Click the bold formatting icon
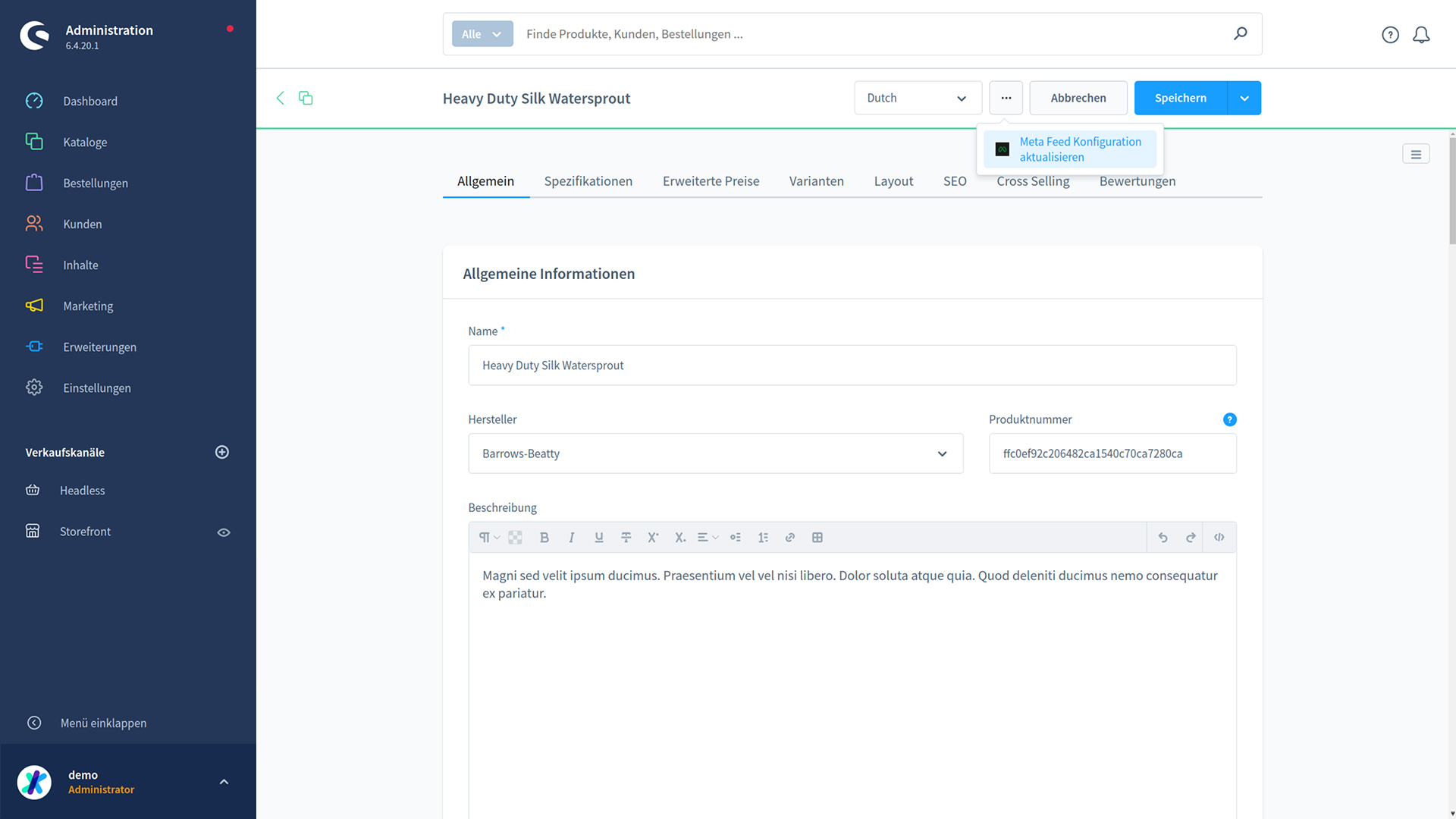The image size is (1456, 819). pyautogui.click(x=544, y=538)
